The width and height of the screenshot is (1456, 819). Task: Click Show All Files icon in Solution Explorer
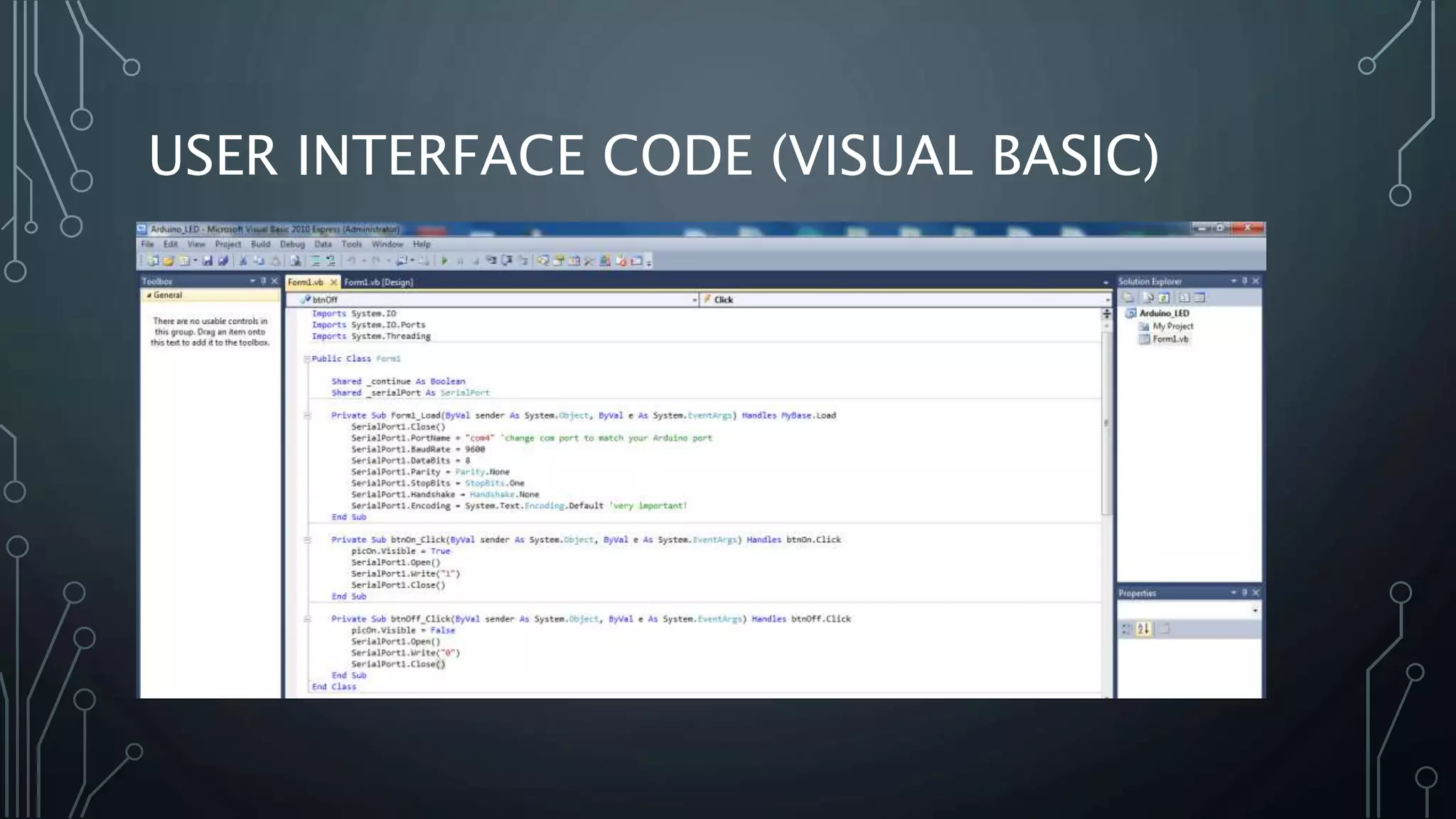[1148, 298]
